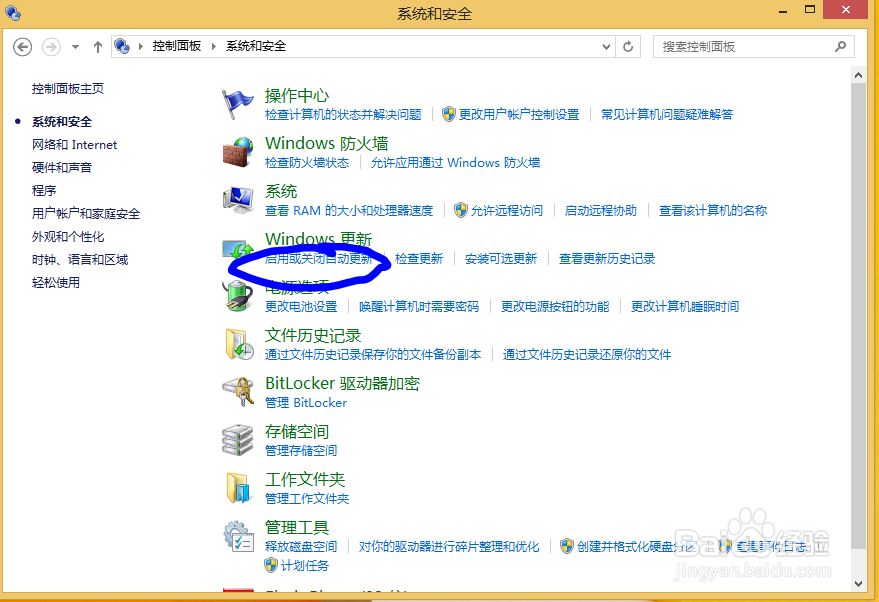The image size is (879, 602).
Task: Click the vertical scrollbar up arrow
Action: pyautogui.click(x=858, y=75)
